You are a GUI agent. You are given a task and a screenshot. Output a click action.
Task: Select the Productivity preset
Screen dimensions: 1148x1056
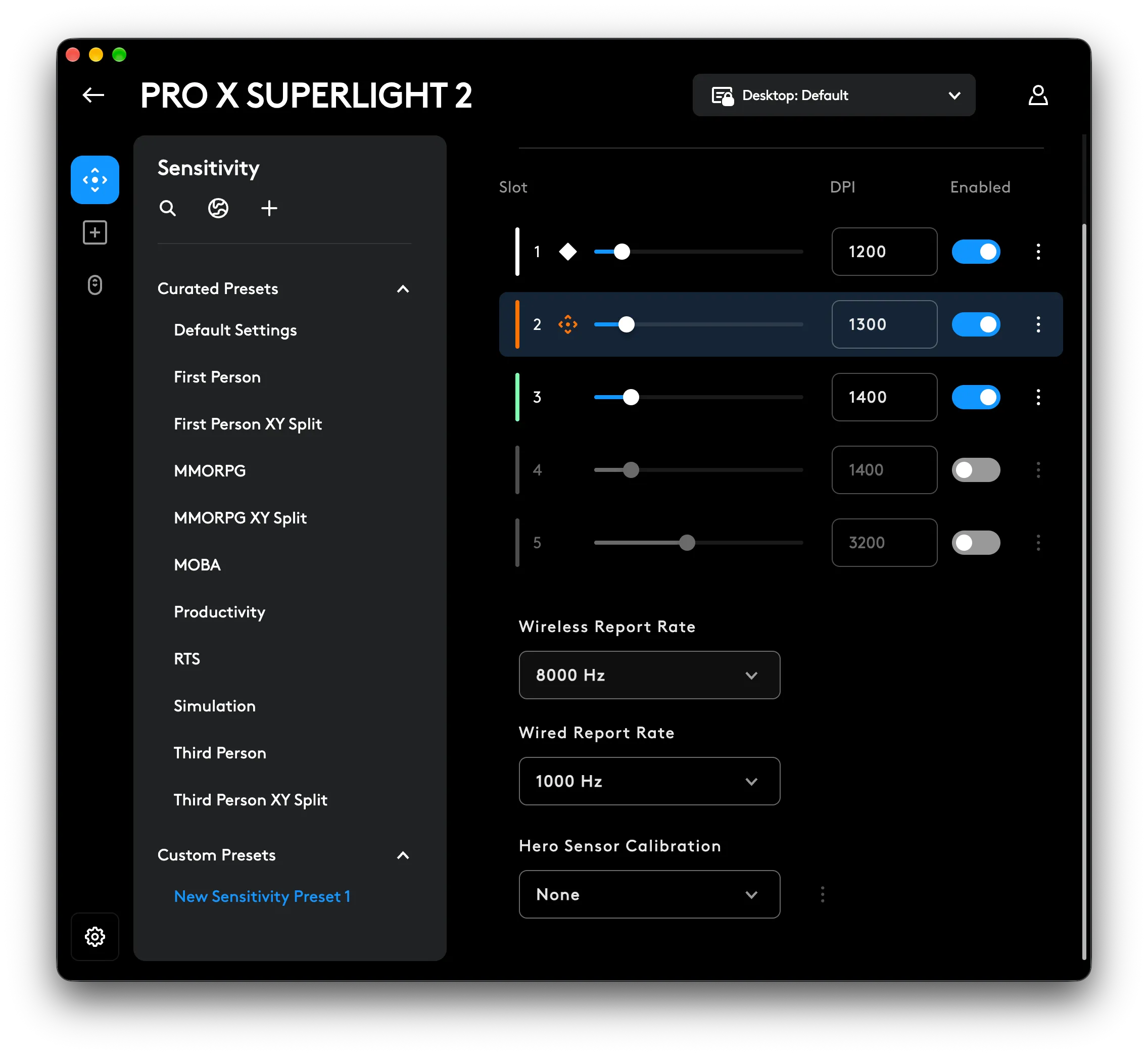[x=219, y=612]
